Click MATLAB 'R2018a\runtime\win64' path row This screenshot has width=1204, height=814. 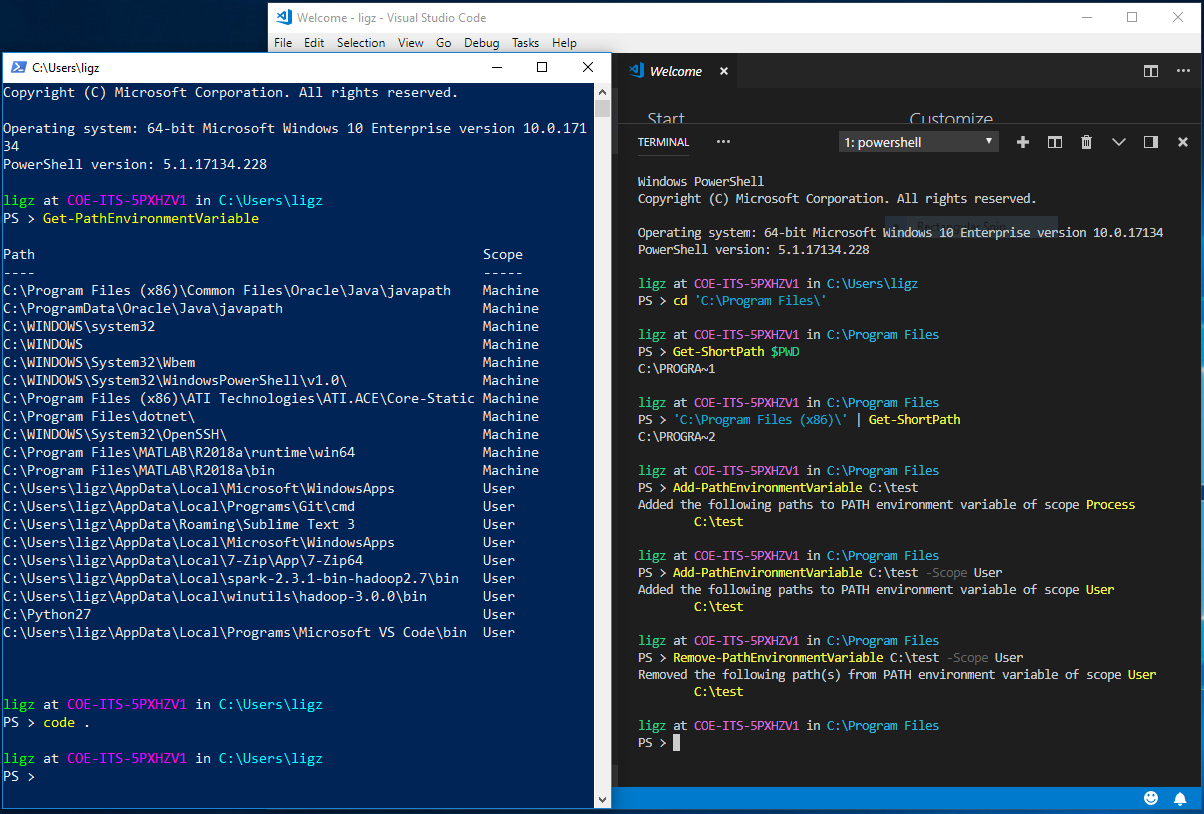(x=179, y=452)
